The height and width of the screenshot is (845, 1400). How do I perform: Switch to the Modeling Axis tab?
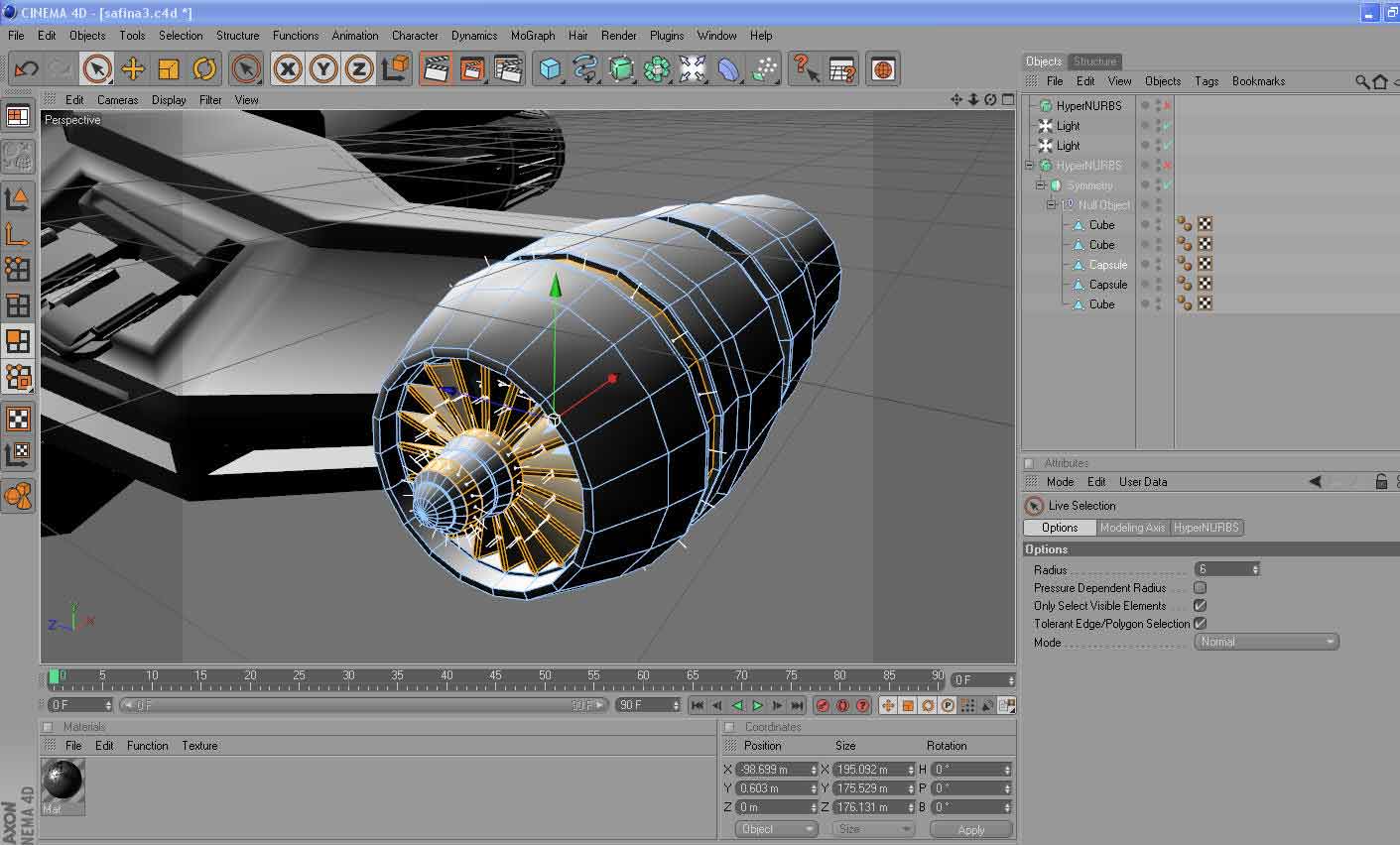(x=1132, y=528)
